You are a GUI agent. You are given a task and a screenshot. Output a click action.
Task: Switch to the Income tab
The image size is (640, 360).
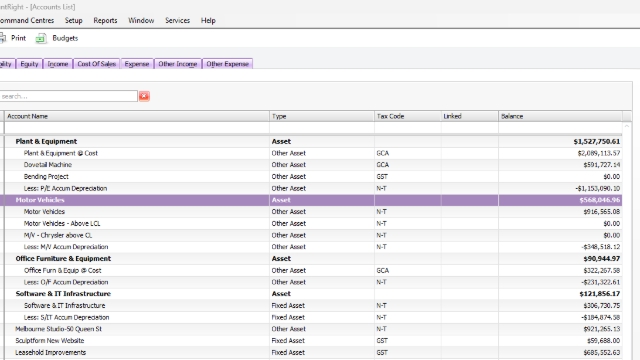[58, 64]
